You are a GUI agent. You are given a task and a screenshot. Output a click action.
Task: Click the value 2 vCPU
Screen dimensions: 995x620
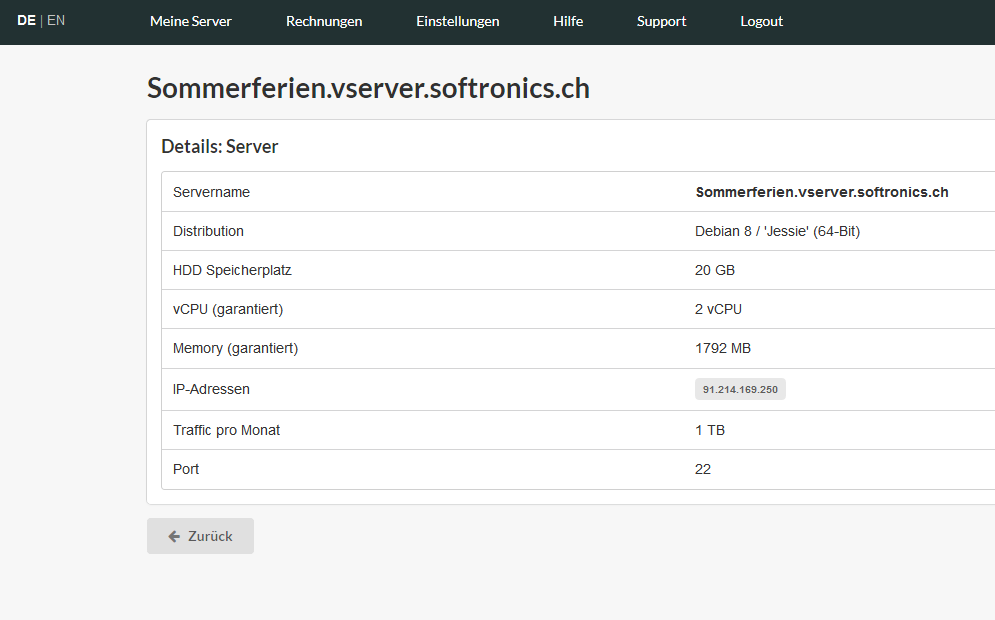(x=718, y=310)
